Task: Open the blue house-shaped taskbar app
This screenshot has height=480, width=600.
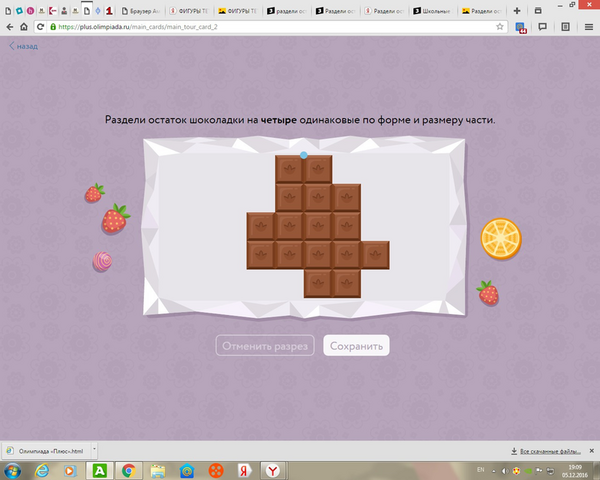Action: (186, 470)
